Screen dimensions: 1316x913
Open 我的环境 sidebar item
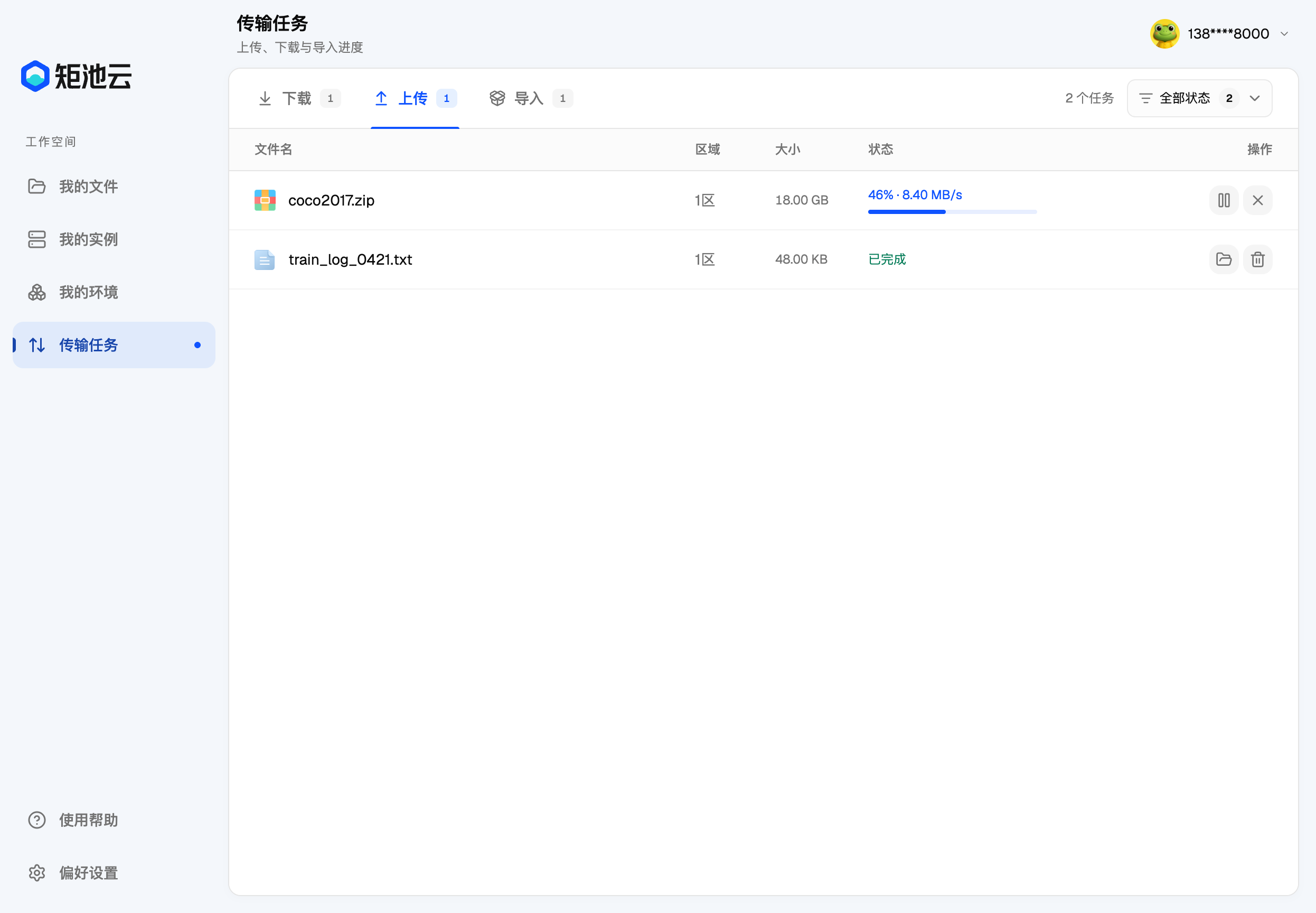[114, 292]
